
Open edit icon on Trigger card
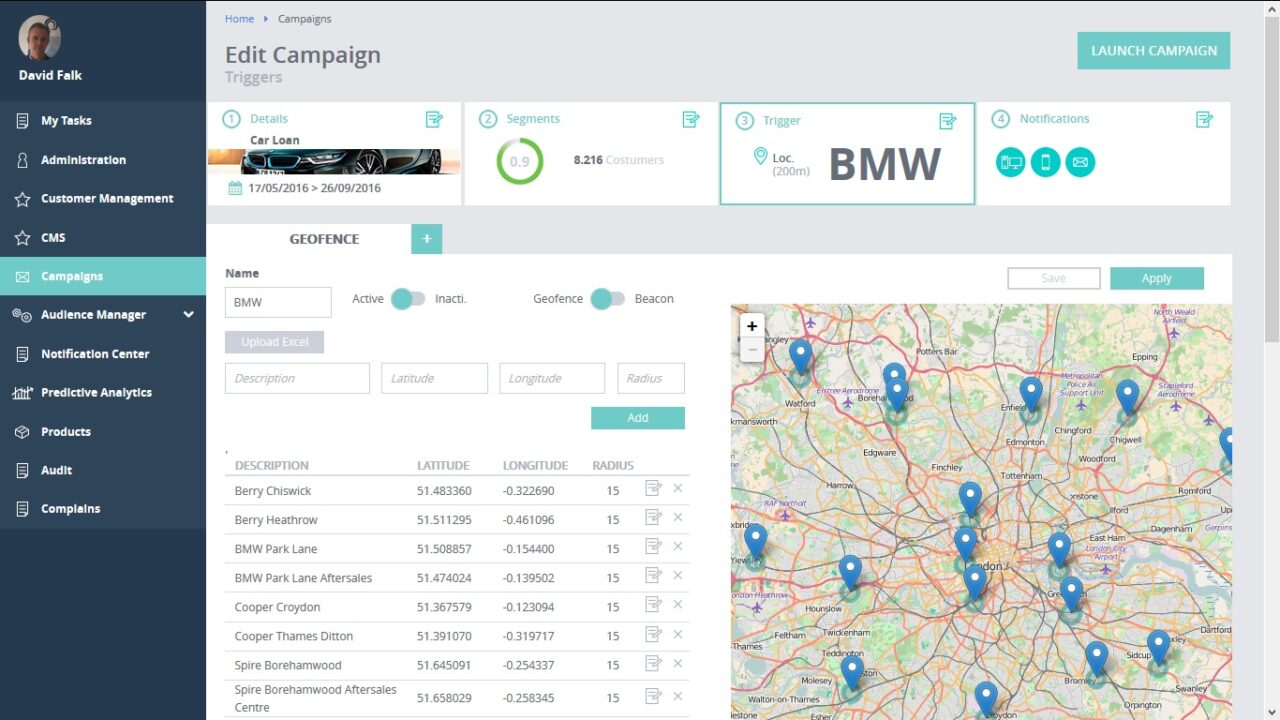[948, 121]
